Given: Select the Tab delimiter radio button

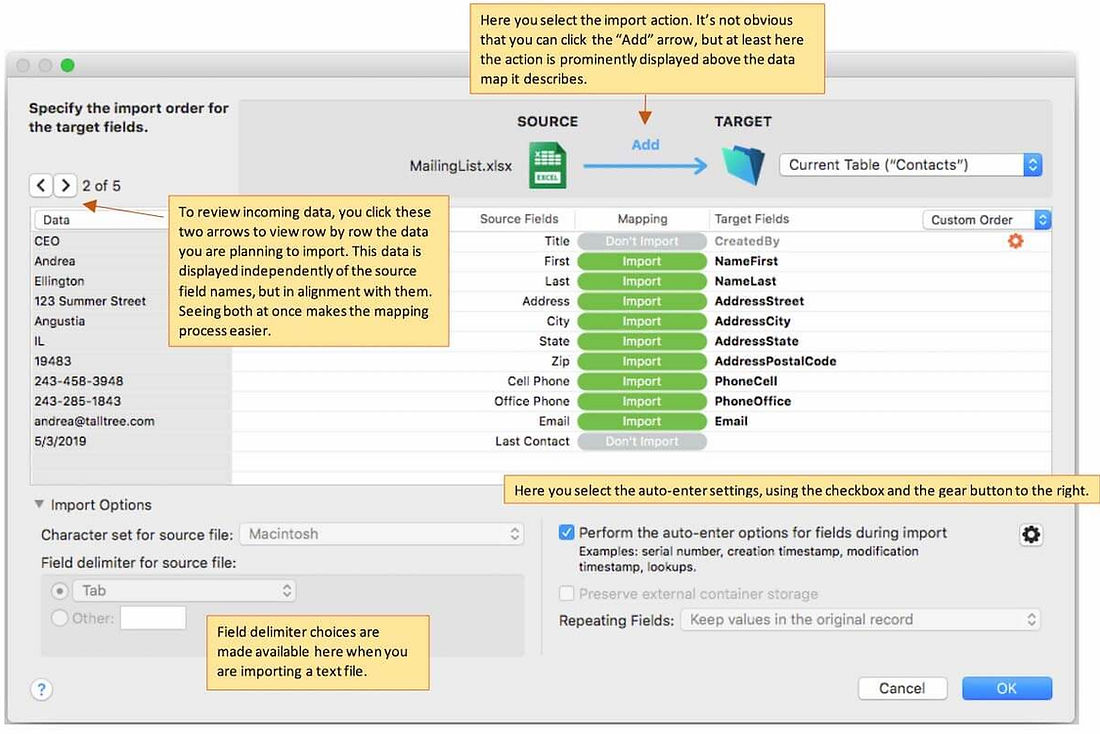Looking at the screenshot, I should (x=60, y=591).
